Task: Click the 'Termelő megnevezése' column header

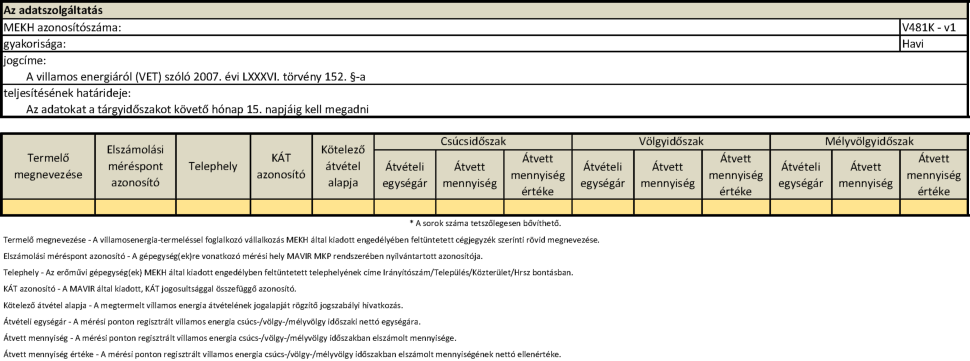Action: 48,166
